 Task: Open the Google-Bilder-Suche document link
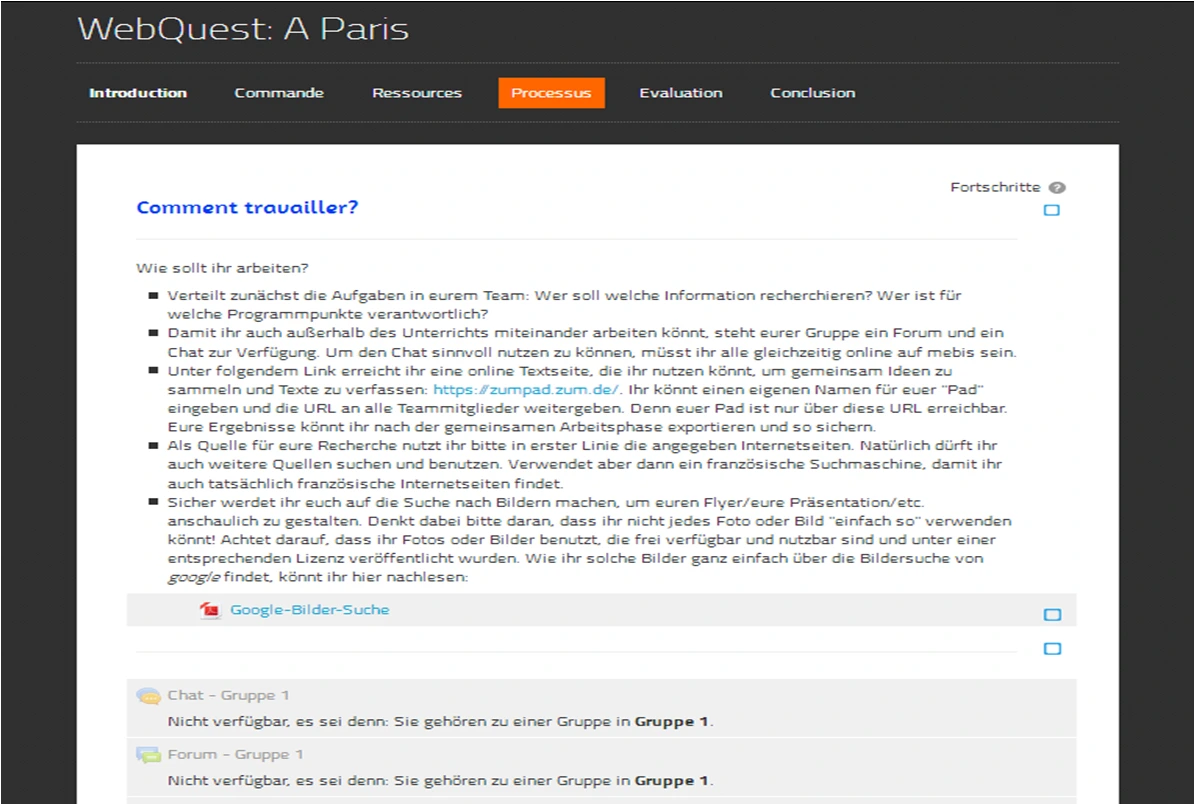310,610
